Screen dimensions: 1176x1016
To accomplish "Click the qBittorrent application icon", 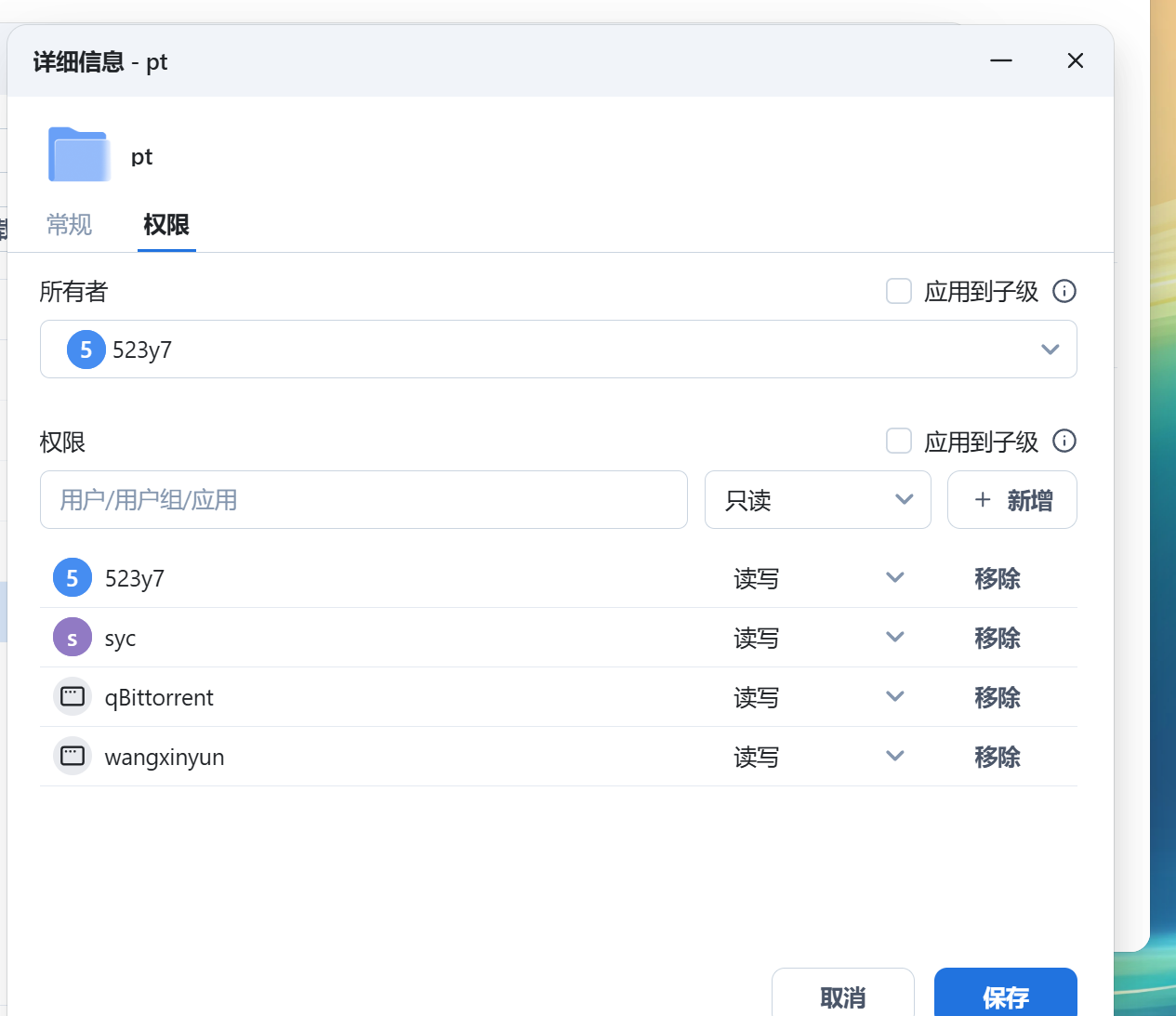I will click(73, 697).
